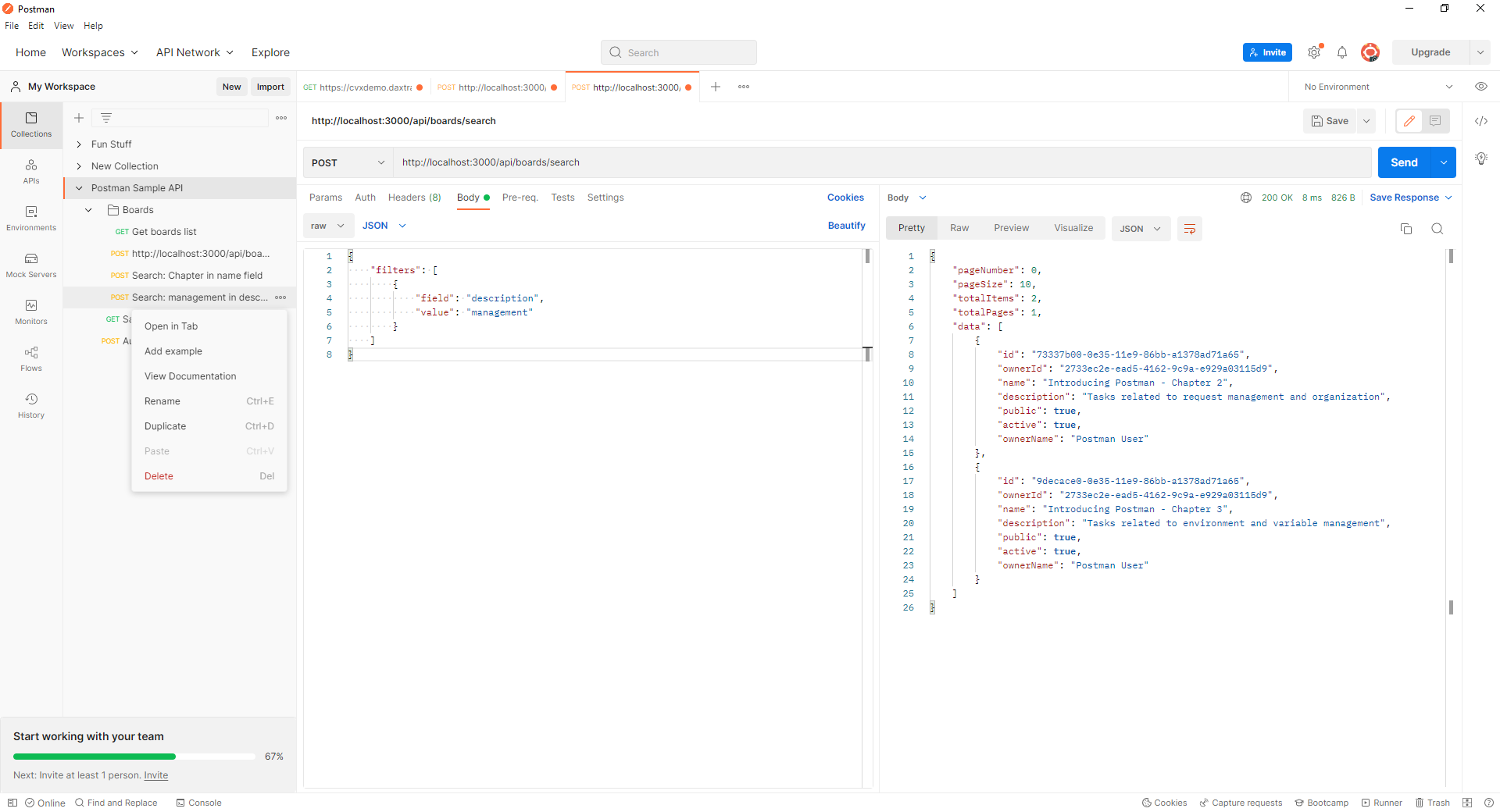Viewport: 1500px width, 812px height.
Task: Click the Beautify link
Action: tap(847, 226)
